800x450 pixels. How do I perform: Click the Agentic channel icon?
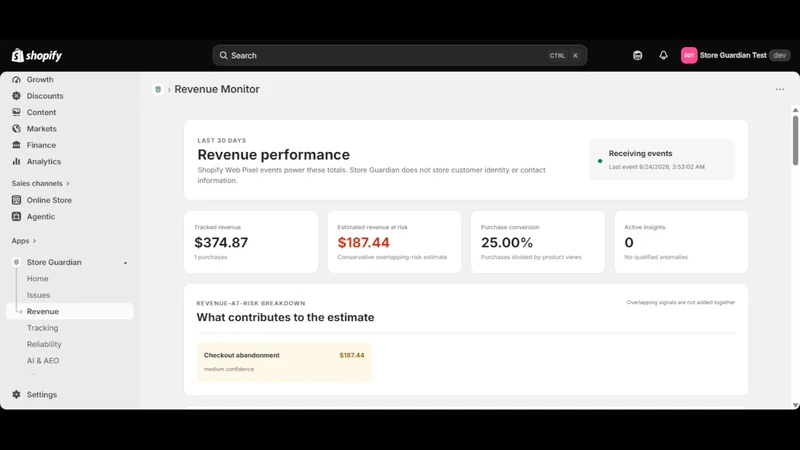[x=16, y=216]
